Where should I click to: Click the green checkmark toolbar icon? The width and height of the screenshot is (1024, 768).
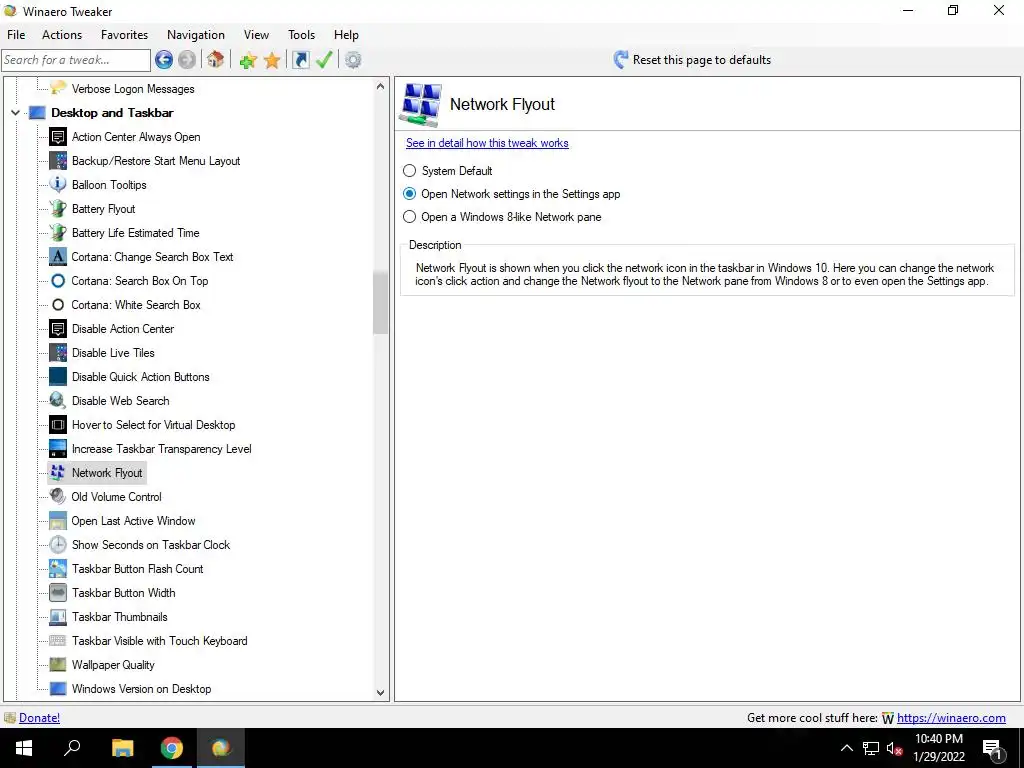(324, 60)
